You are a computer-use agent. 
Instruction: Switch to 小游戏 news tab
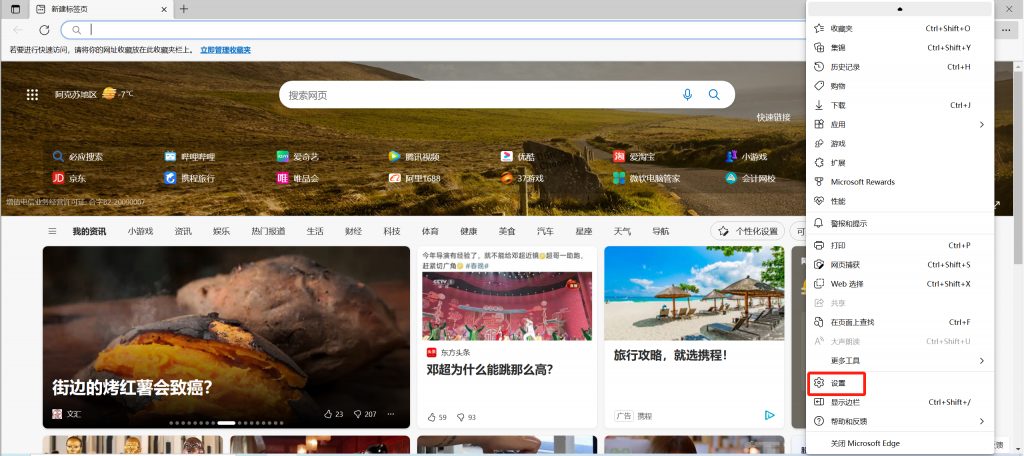(140, 231)
